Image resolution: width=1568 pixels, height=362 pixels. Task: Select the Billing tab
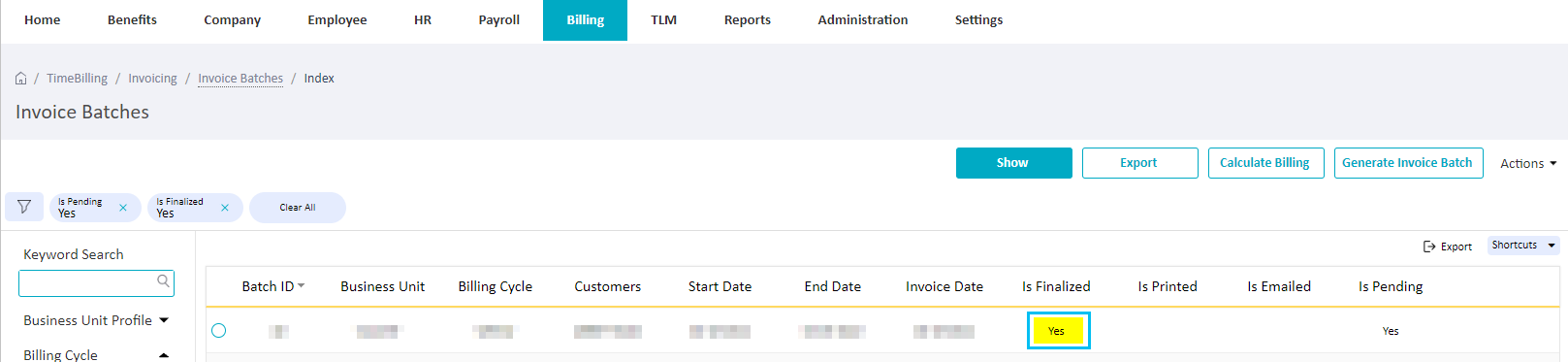coord(586,20)
